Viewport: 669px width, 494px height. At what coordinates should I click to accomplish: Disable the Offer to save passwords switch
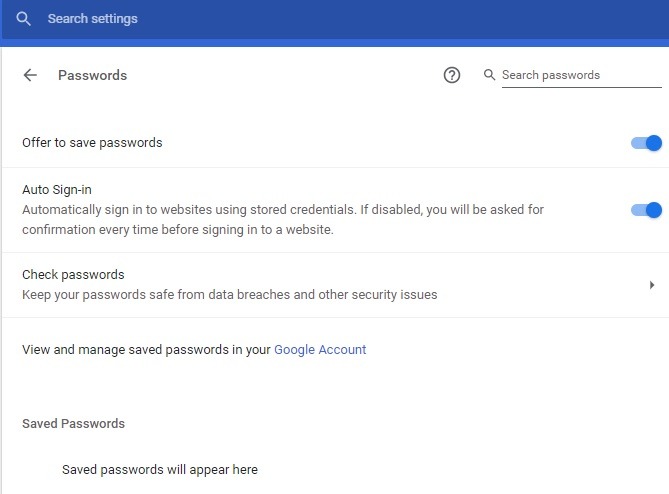point(647,143)
